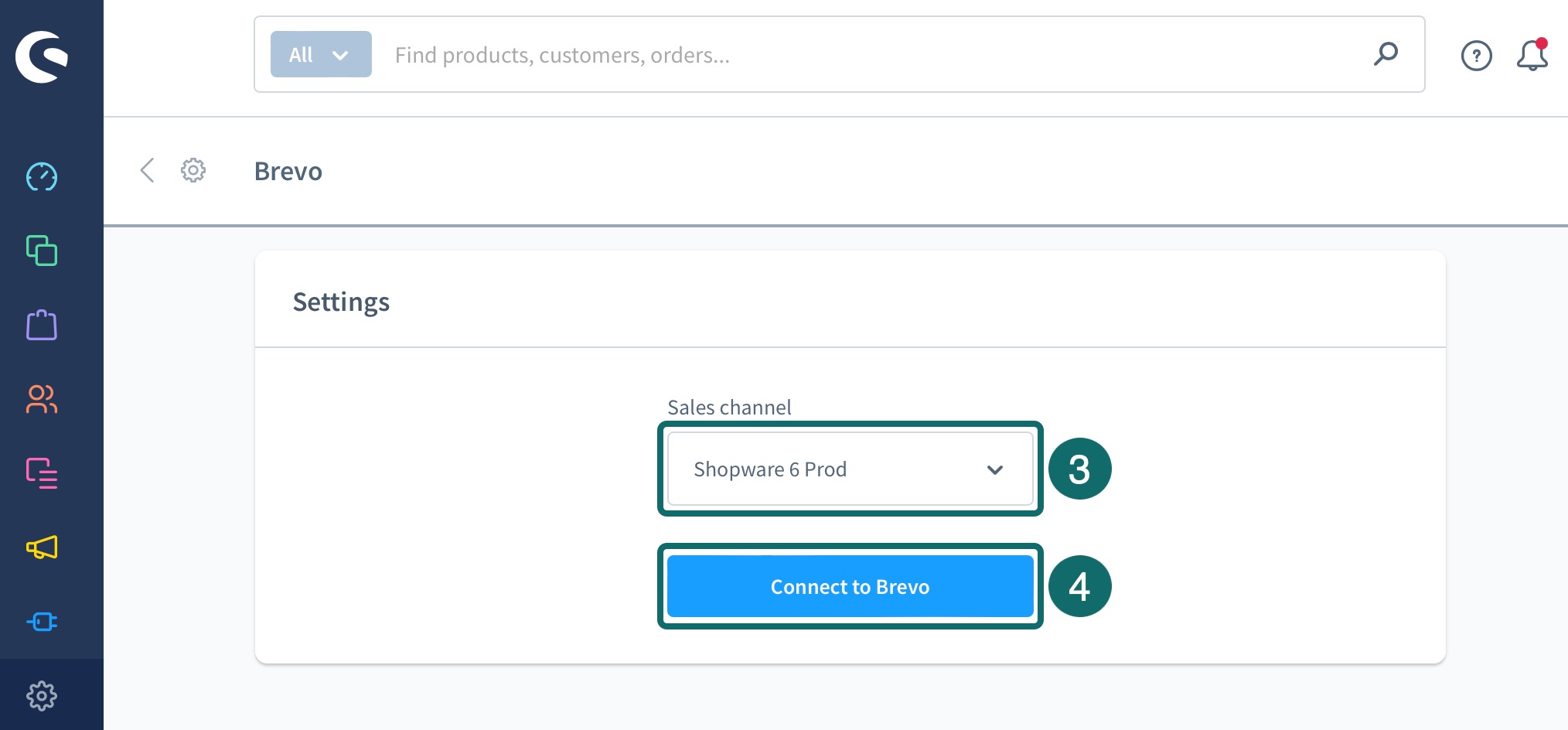Open the help question mark icon
The width and height of the screenshot is (1568, 730).
pos(1477,56)
